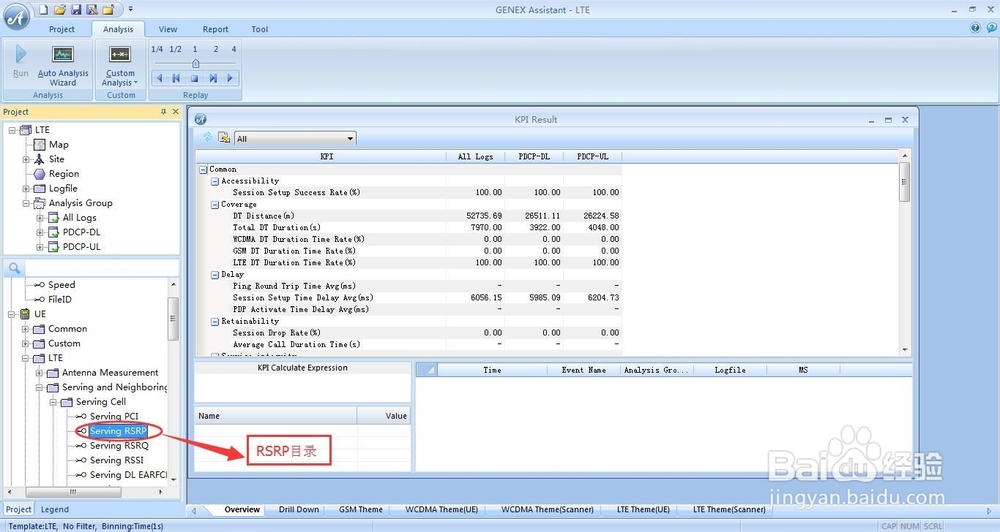This screenshot has width=1000, height=532.
Task: Click the KPI Result export icon
Action: pos(224,137)
